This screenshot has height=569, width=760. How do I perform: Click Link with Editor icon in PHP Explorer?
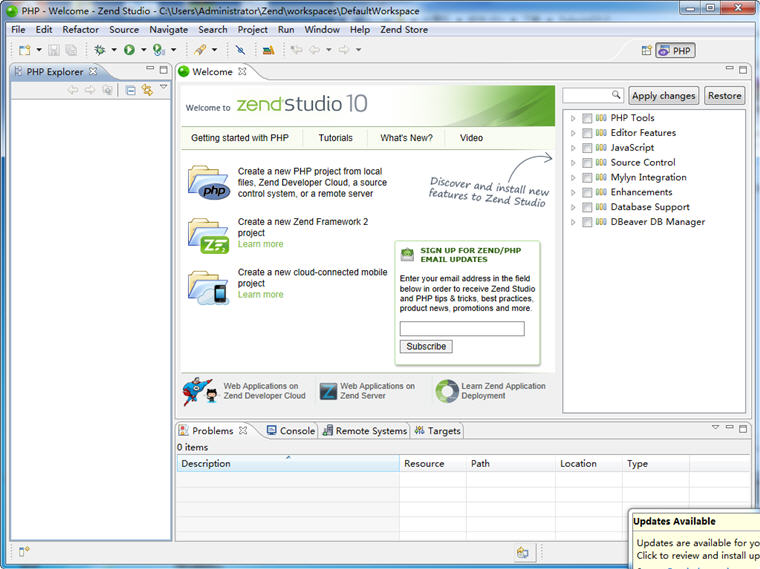[147, 90]
